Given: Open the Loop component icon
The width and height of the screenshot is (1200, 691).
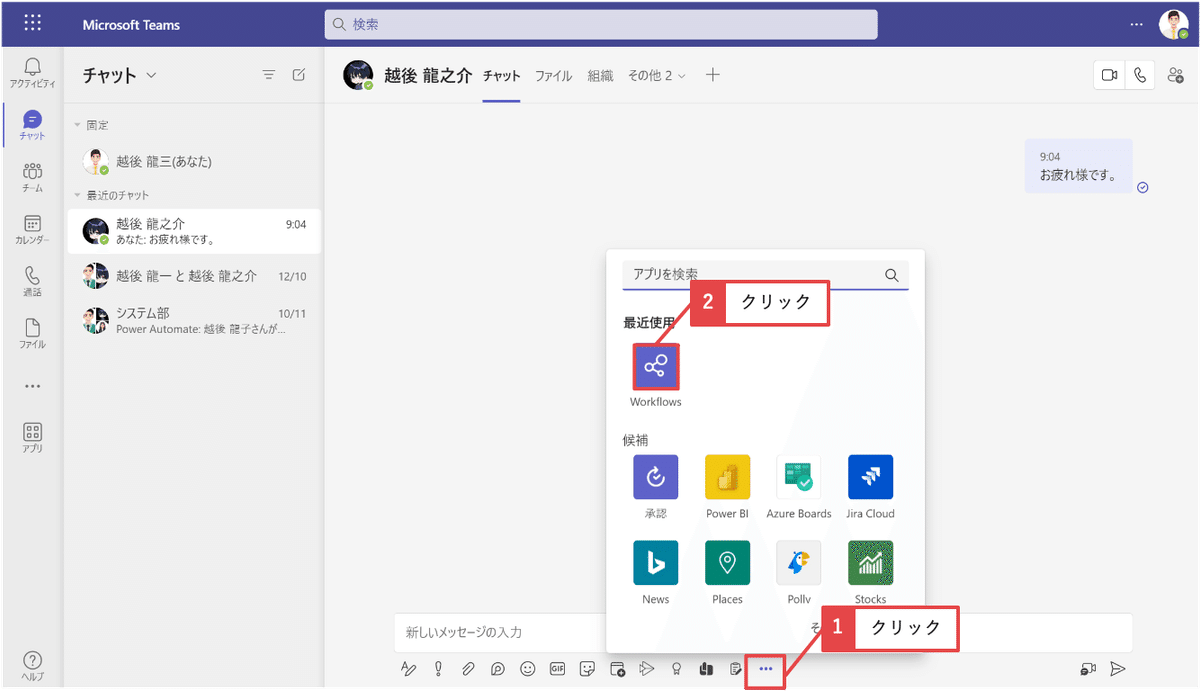Looking at the screenshot, I should pos(498,669).
